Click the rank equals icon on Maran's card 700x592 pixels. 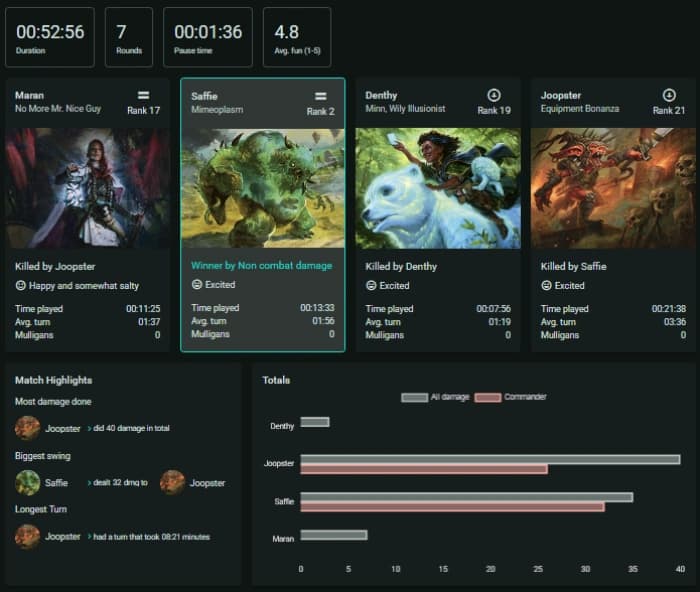[x=143, y=95]
